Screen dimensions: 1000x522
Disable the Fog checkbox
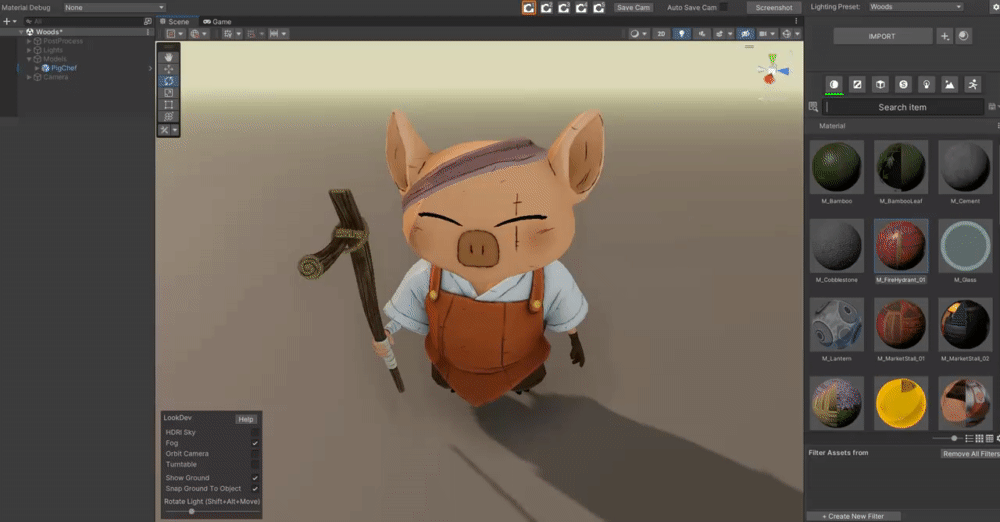pyautogui.click(x=255, y=443)
